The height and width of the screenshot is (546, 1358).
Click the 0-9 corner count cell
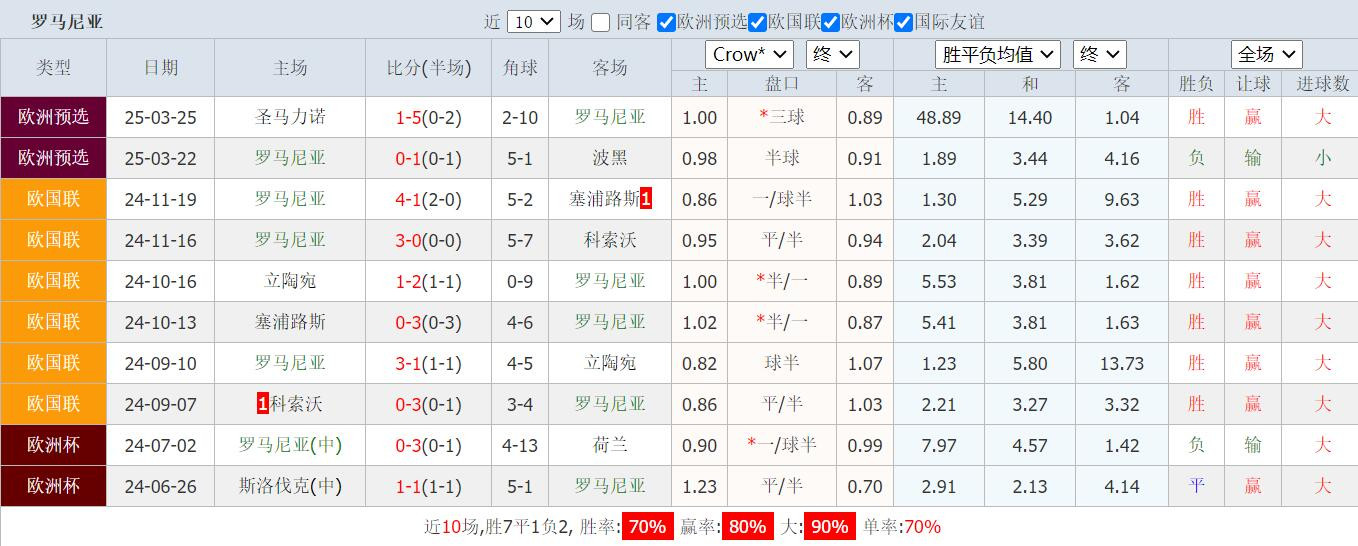pyautogui.click(x=520, y=281)
